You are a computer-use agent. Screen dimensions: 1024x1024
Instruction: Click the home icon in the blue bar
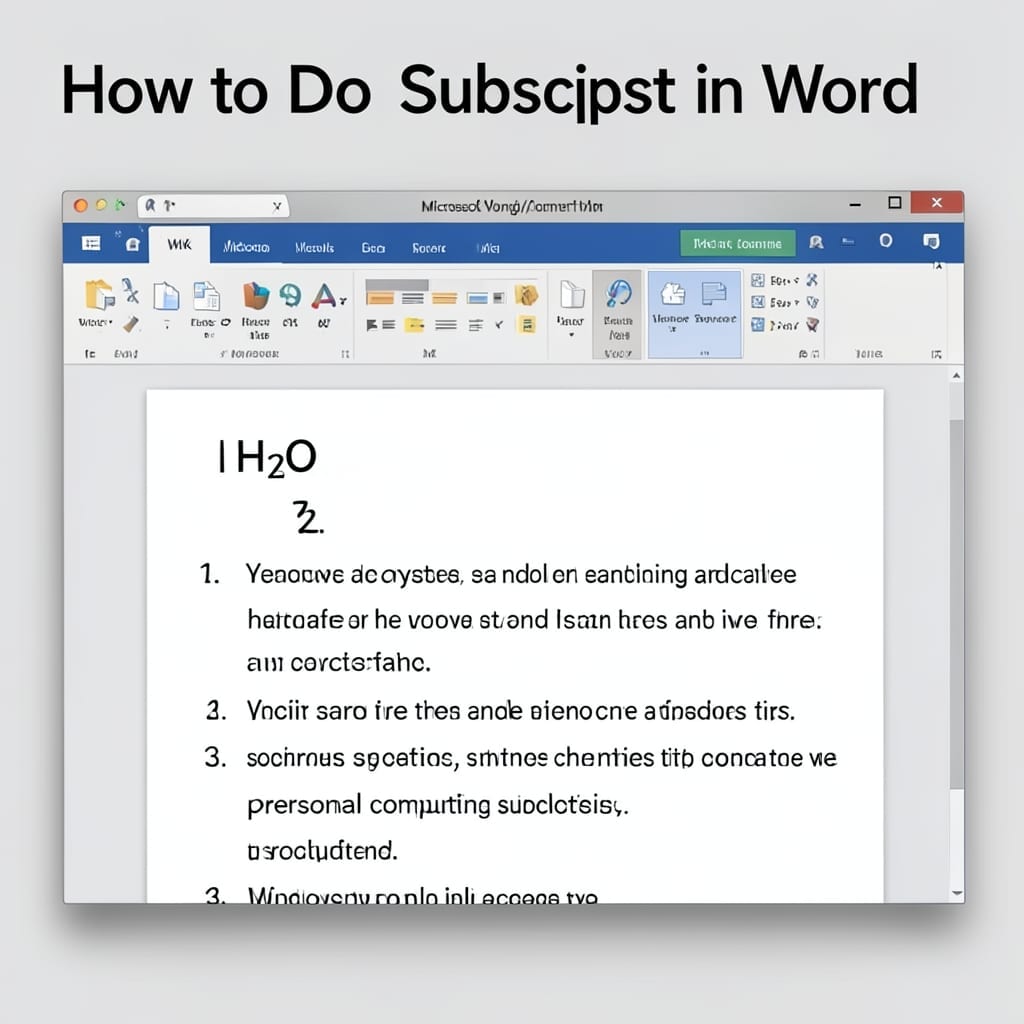point(133,244)
